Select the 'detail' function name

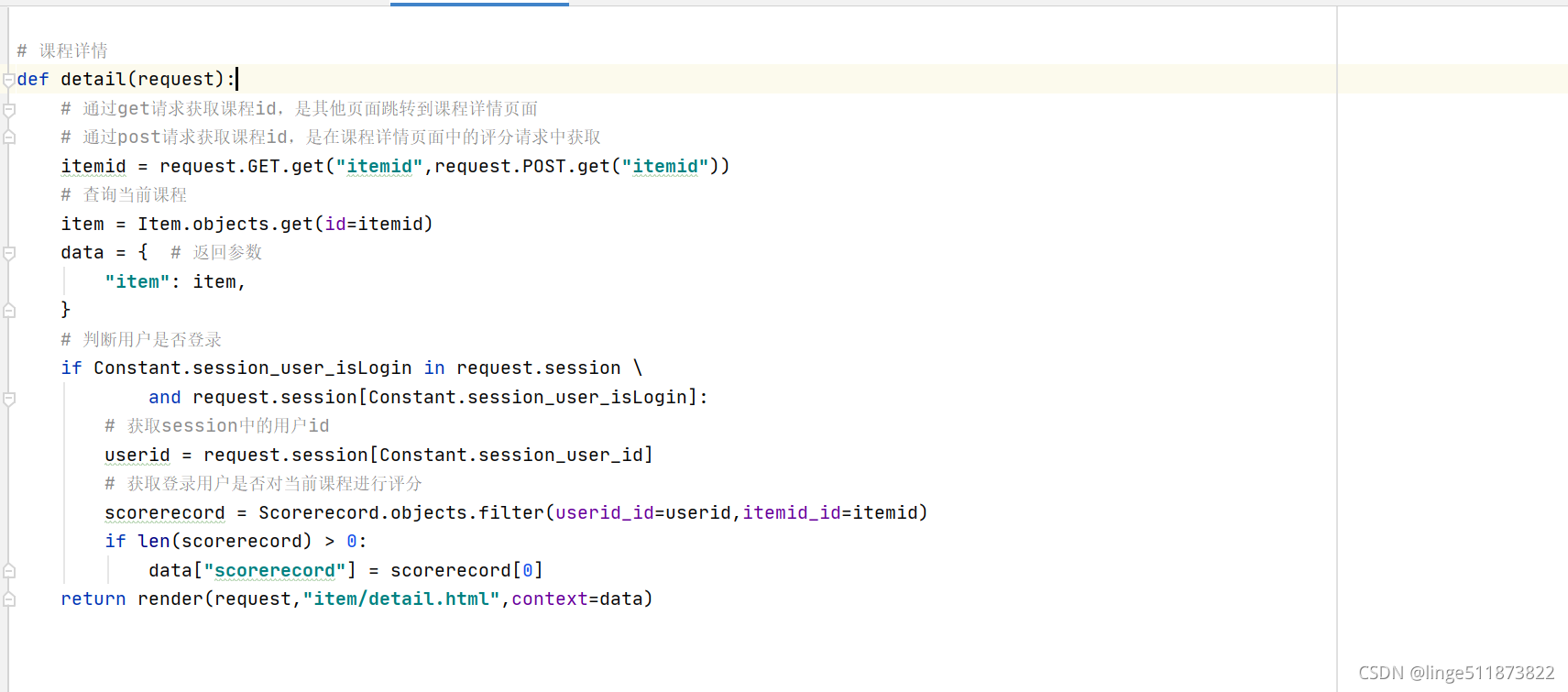click(93, 80)
